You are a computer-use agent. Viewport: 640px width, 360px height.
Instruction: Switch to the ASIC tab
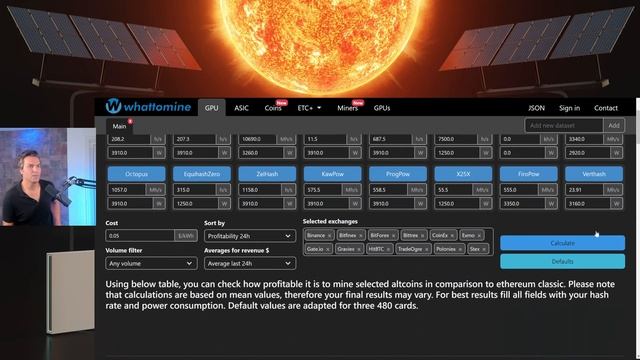click(x=241, y=108)
